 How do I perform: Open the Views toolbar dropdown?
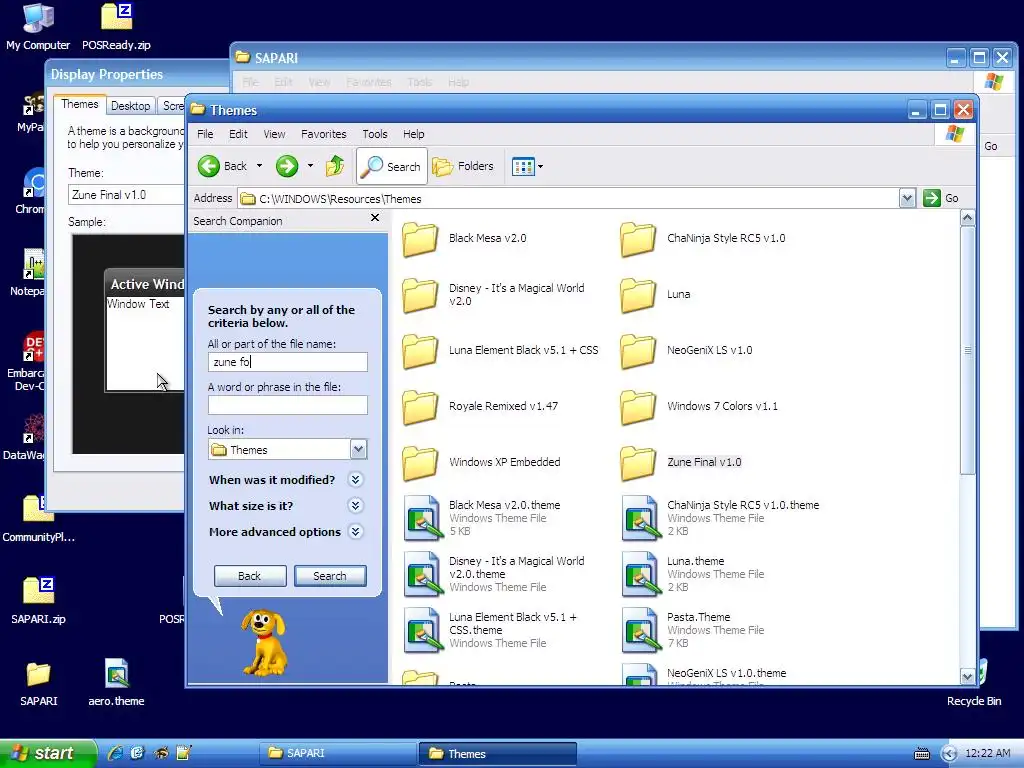pyautogui.click(x=528, y=166)
